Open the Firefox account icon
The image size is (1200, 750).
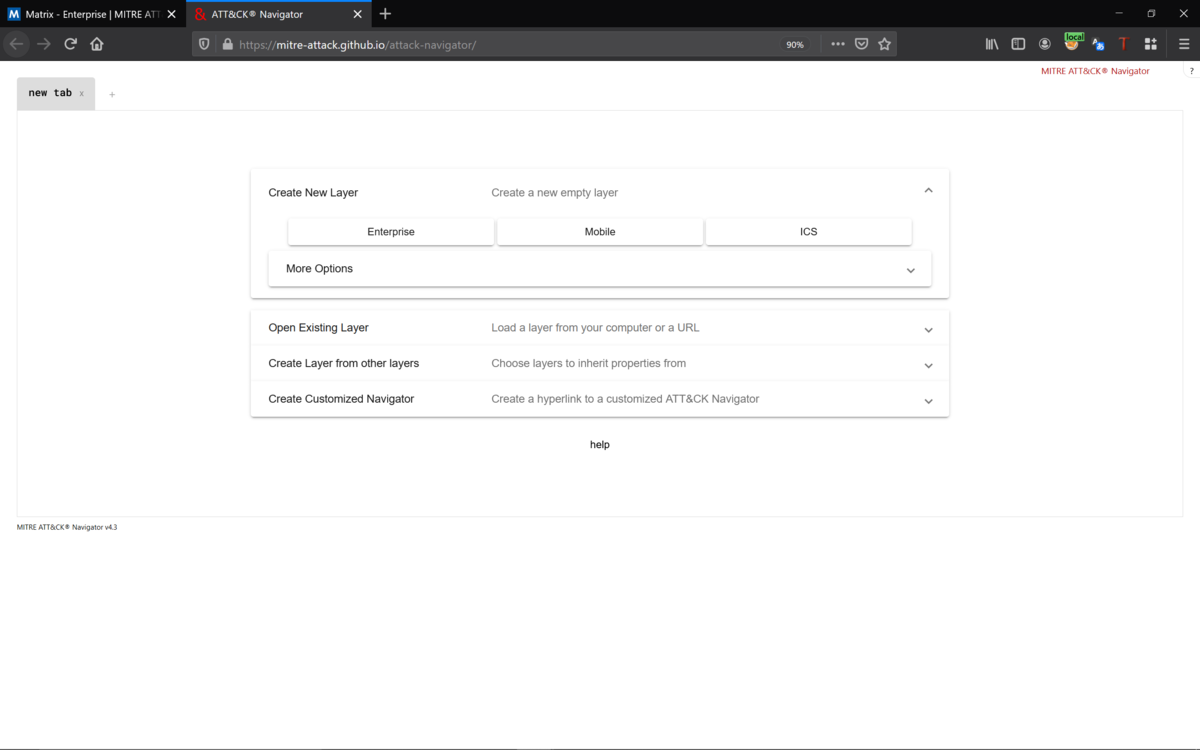point(1045,44)
